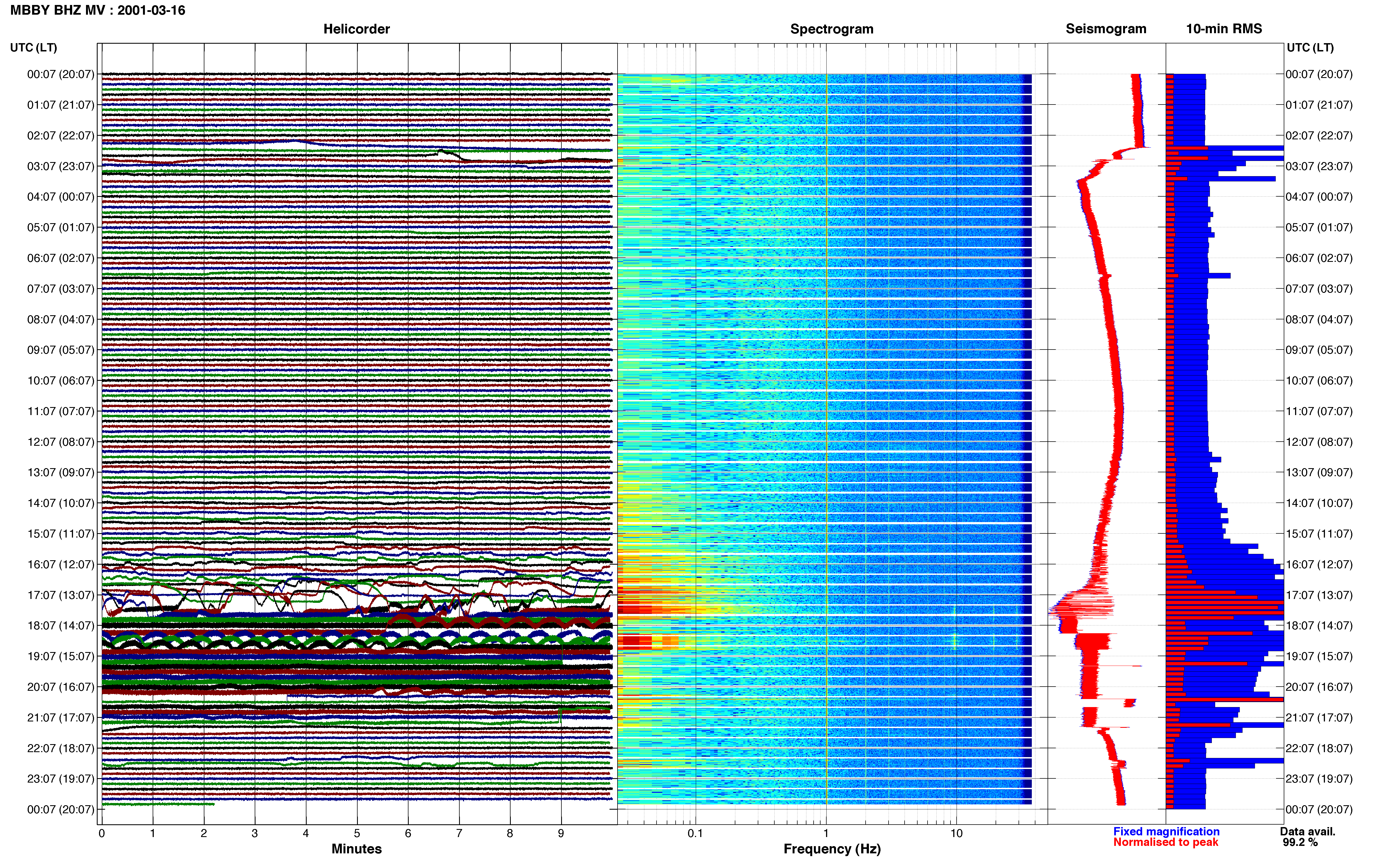Click left time label '04:07 (00:07)'
1388x868 pixels.
click(x=61, y=197)
